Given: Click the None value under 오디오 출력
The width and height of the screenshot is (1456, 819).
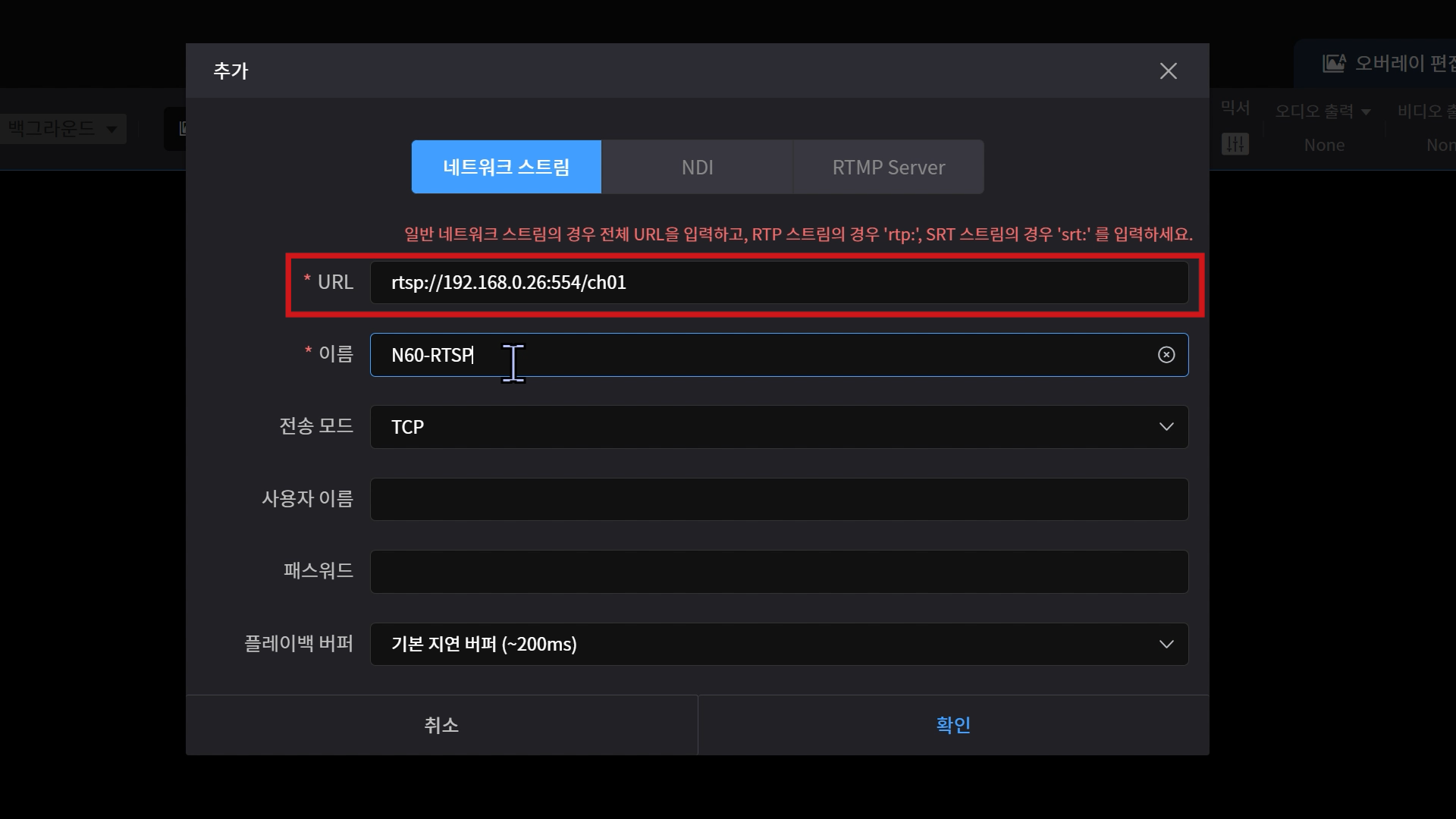Looking at the screenshot, I should (1324, 145).
